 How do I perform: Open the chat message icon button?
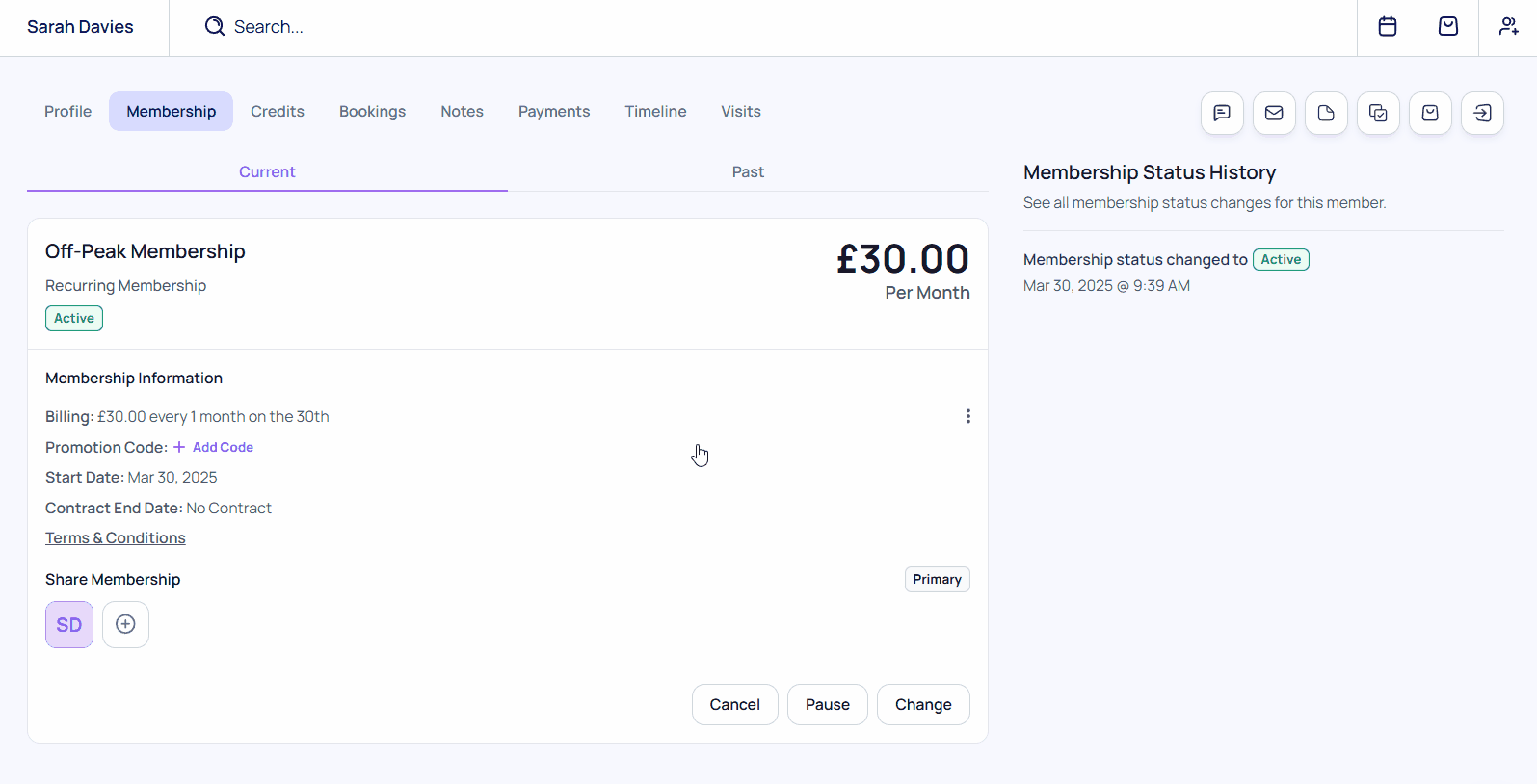coord(1222,114)
